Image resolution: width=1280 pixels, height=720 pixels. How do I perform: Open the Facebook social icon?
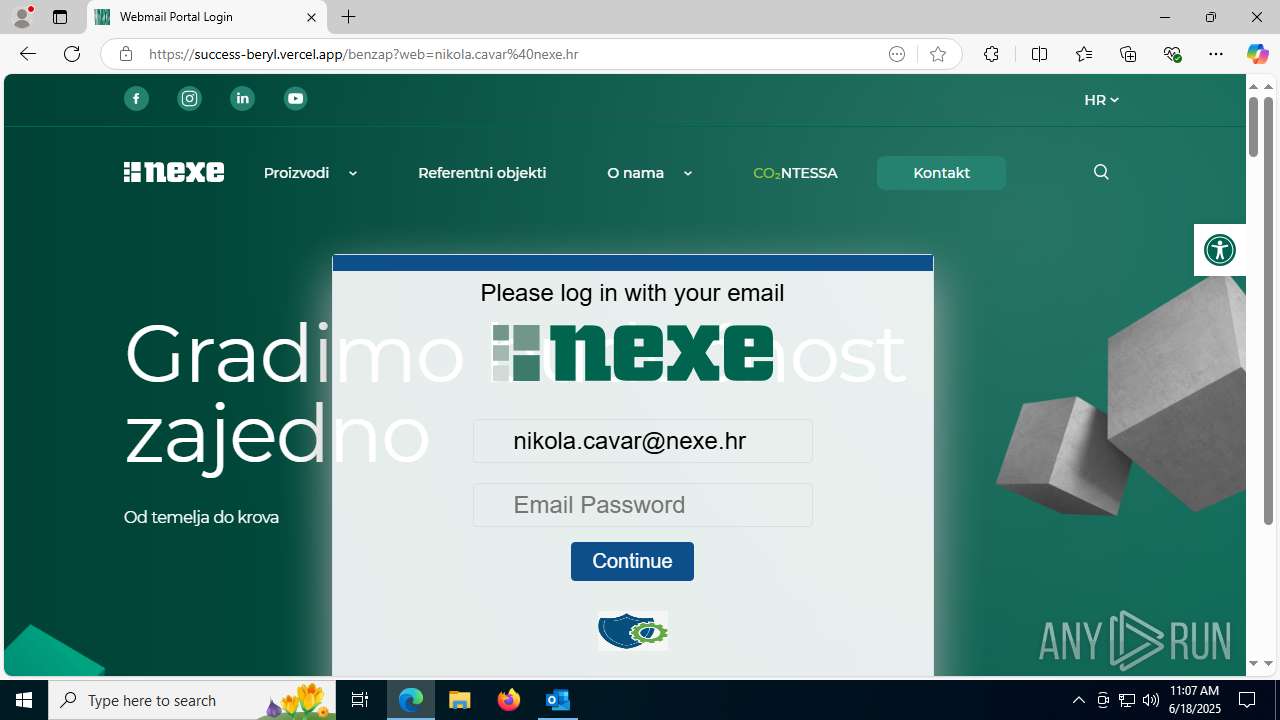pyautogui.click(x=136, y=98)
